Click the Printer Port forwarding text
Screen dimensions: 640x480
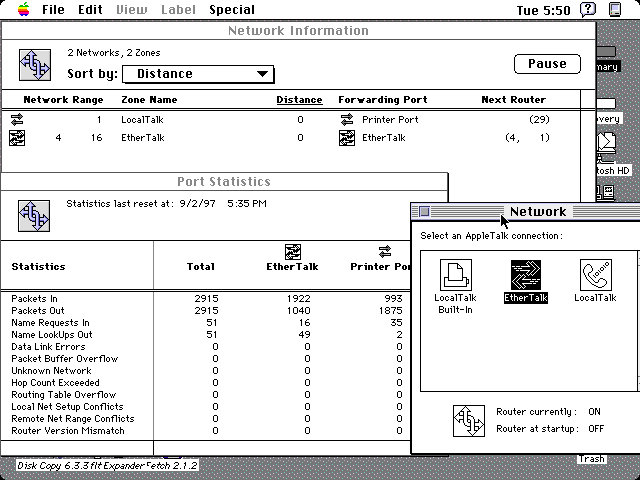(390, 120)
